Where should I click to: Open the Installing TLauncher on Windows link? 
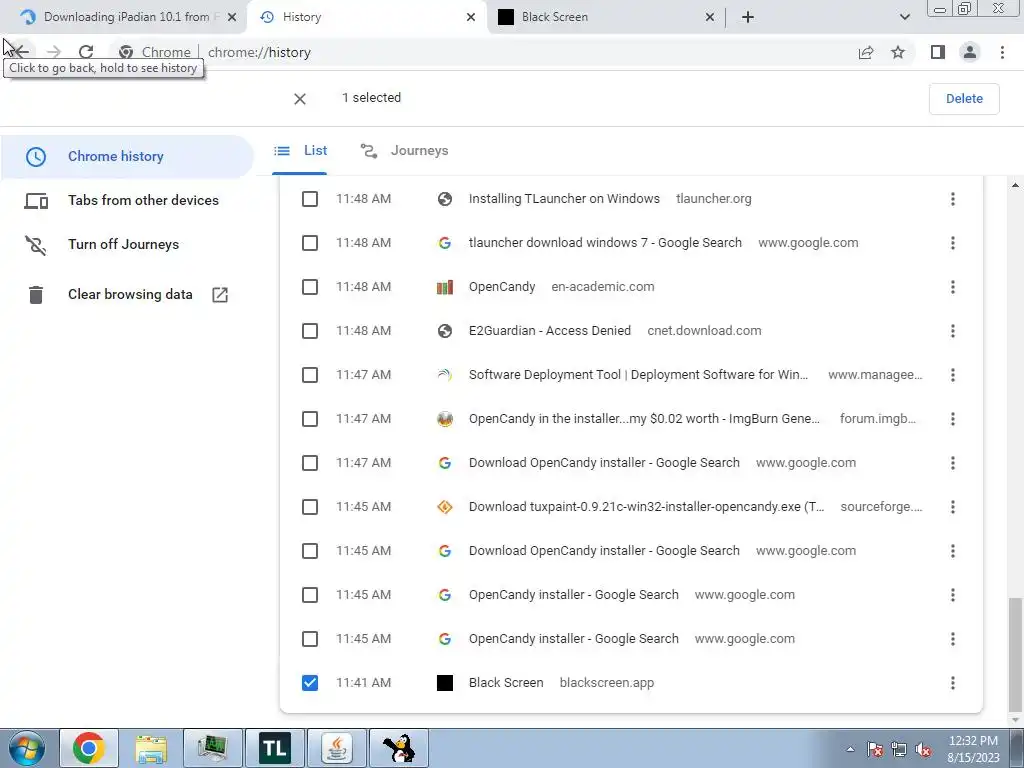tap(564, 199)
